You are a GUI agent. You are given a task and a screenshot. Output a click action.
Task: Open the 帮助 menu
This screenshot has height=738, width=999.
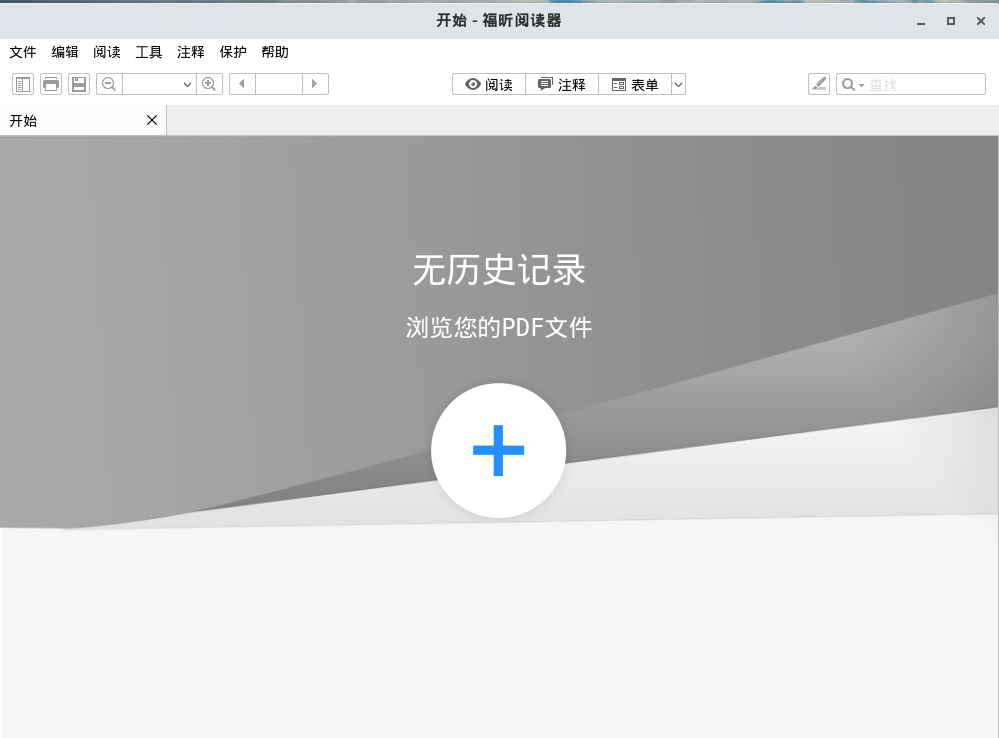(x=275, y=52)
